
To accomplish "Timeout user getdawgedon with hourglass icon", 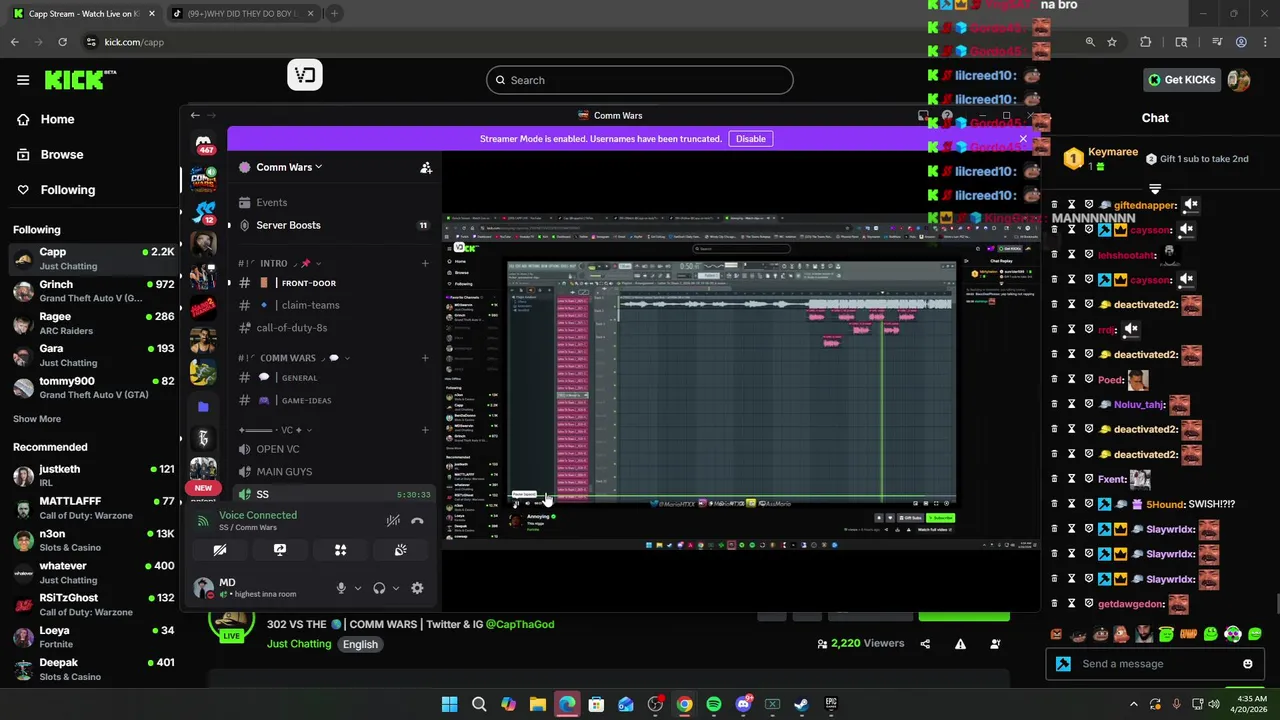I will [1071, 604].
